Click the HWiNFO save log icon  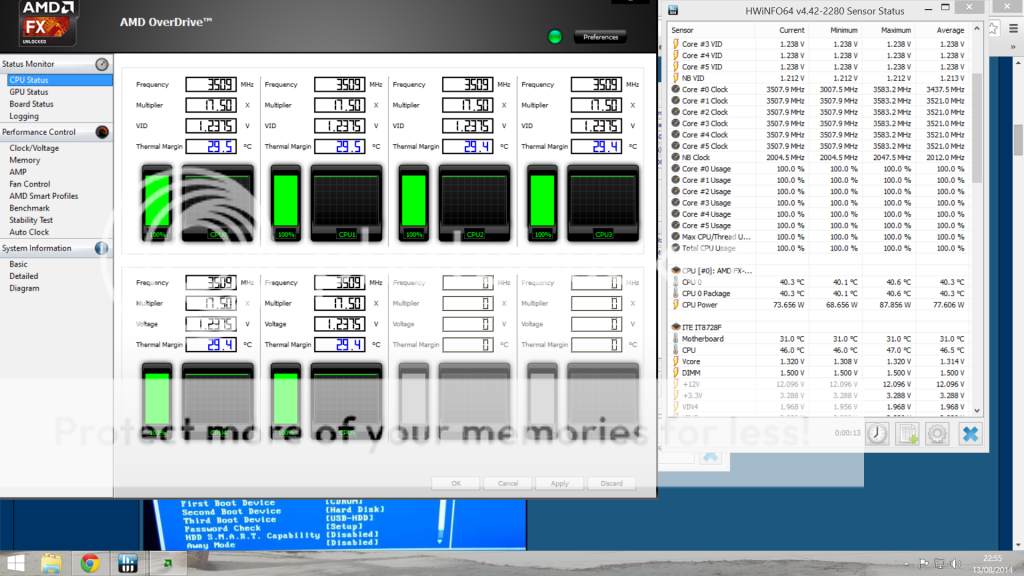click(x=907, y=434)
